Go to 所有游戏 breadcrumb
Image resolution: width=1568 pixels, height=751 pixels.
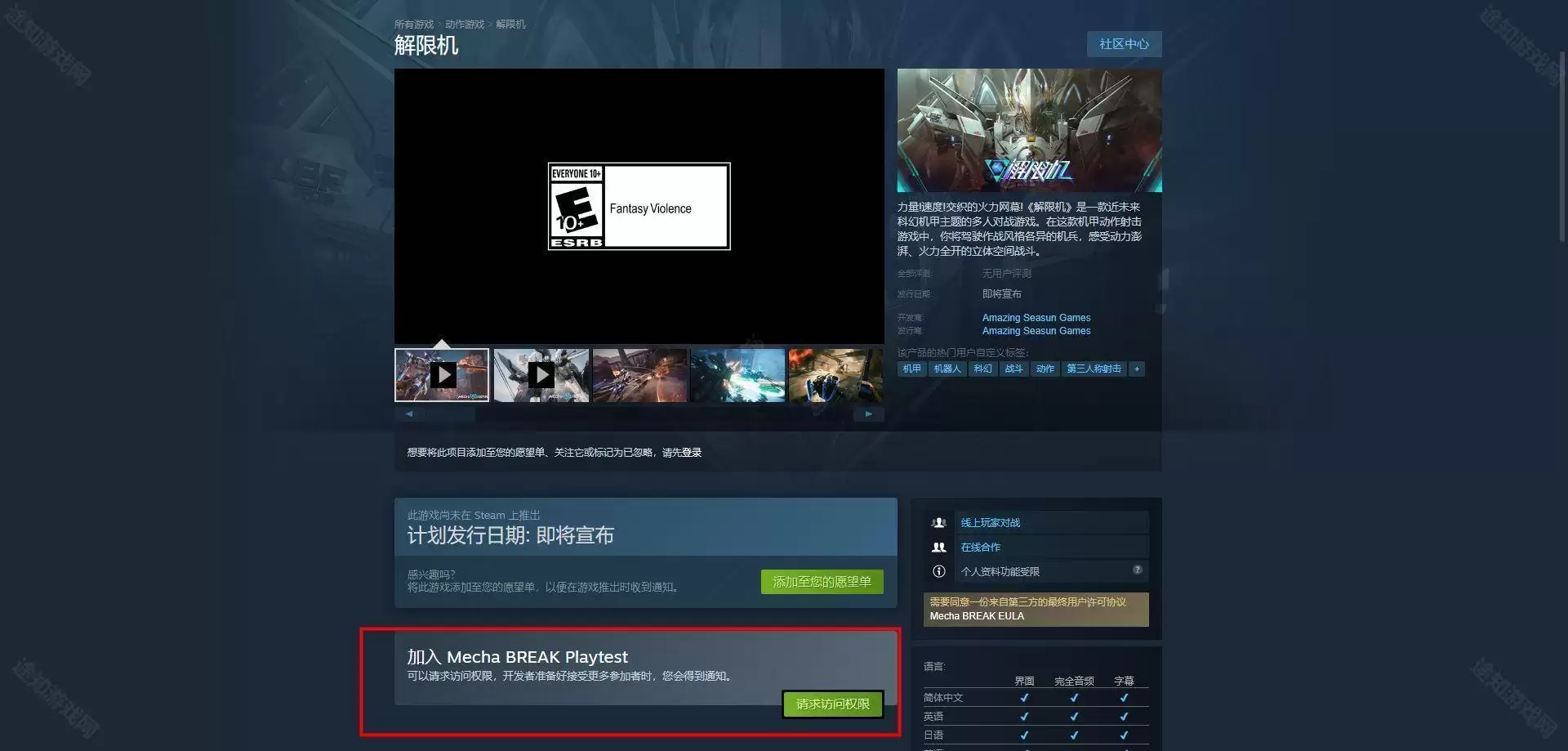tap(414, 25)
